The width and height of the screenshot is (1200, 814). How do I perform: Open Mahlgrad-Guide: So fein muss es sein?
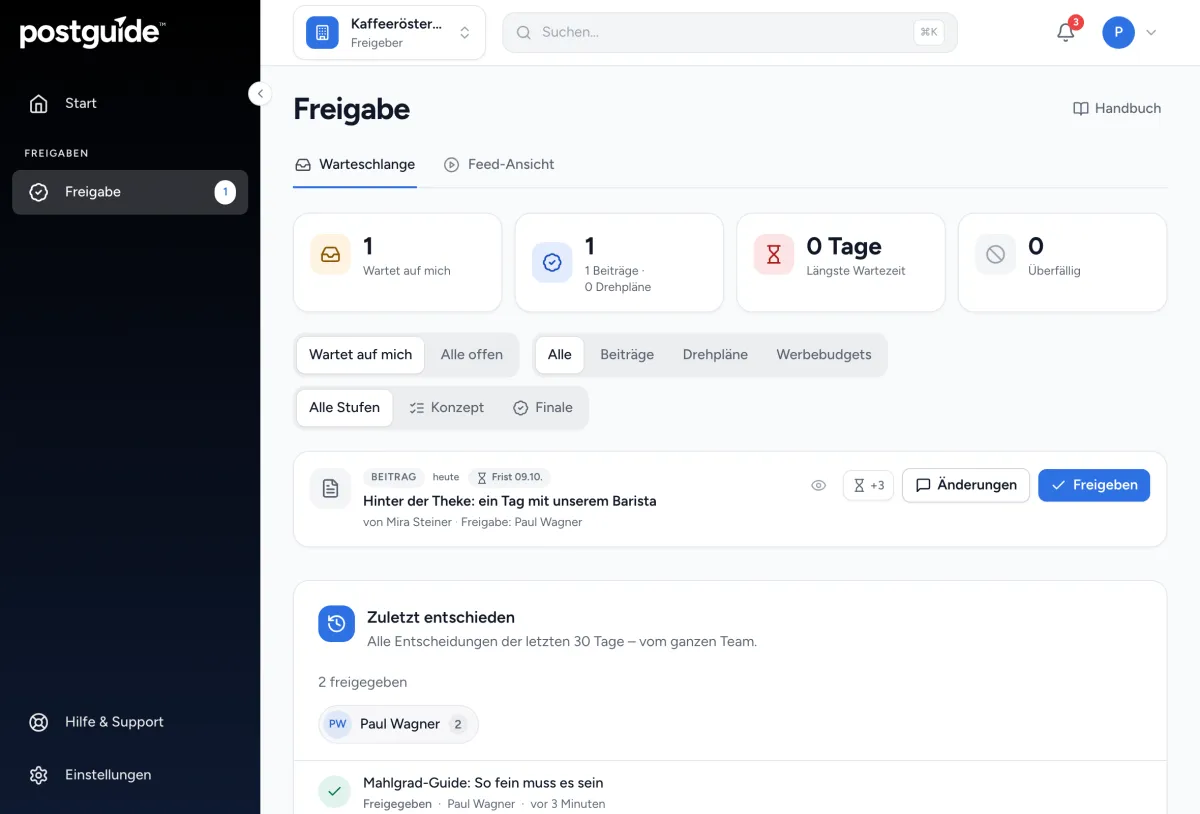[x=483, y=783]
